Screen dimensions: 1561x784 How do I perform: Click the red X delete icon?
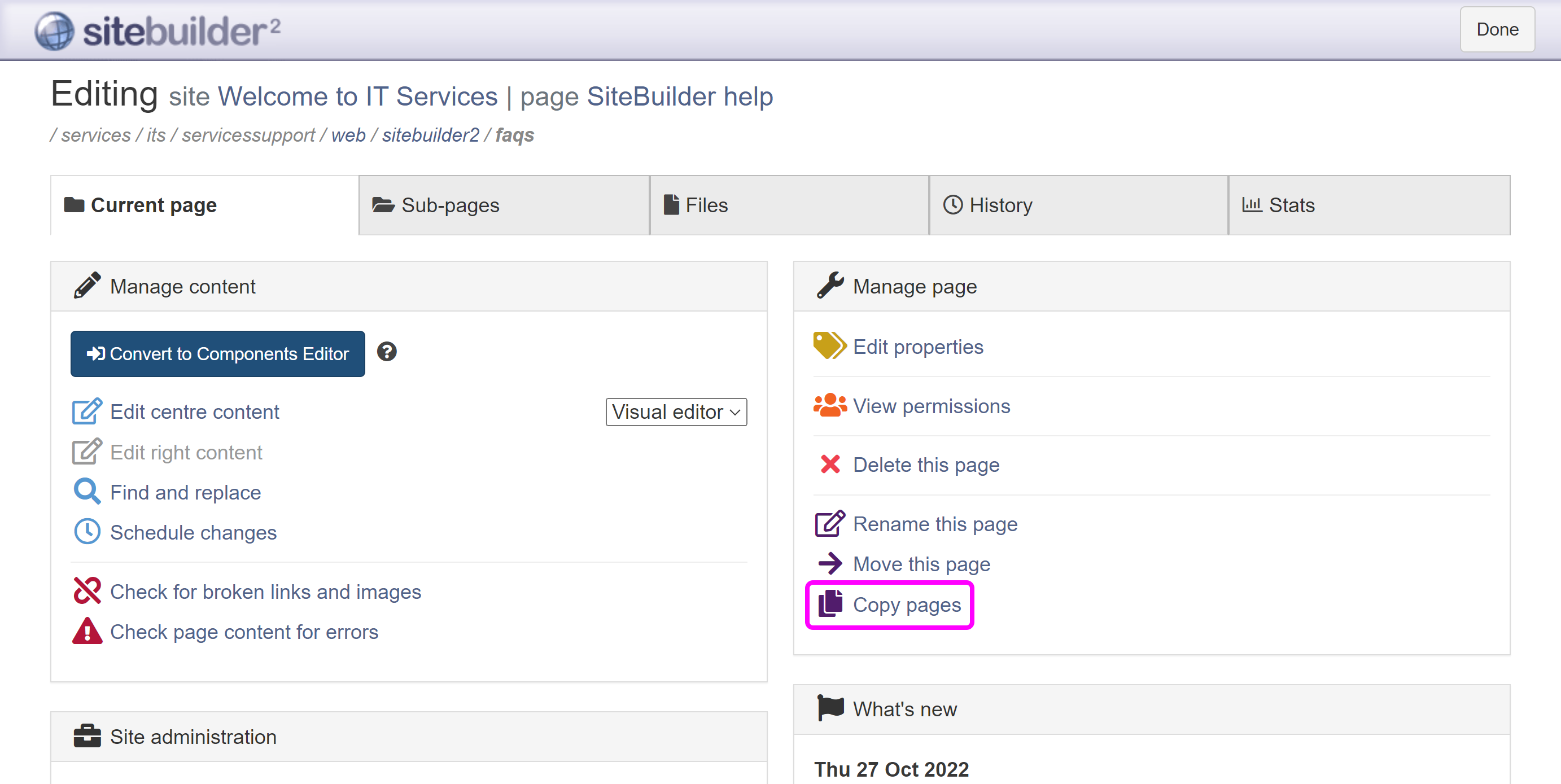point(829,464)
